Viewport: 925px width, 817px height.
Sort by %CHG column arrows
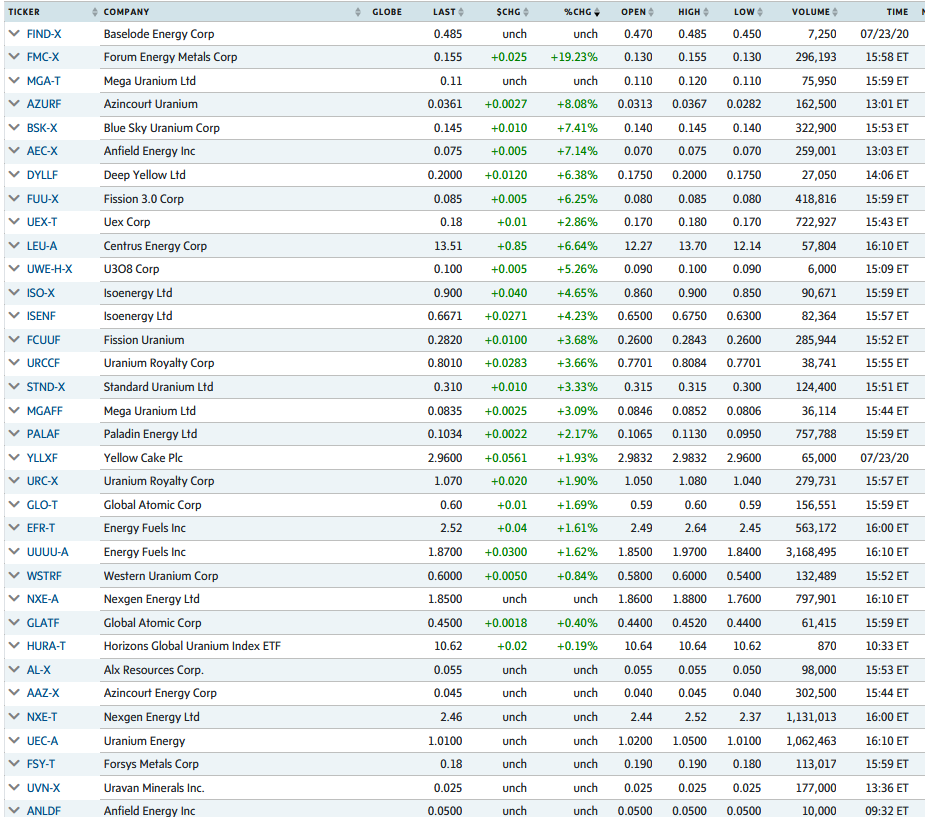pyautogui.click(x=597, y=12)
